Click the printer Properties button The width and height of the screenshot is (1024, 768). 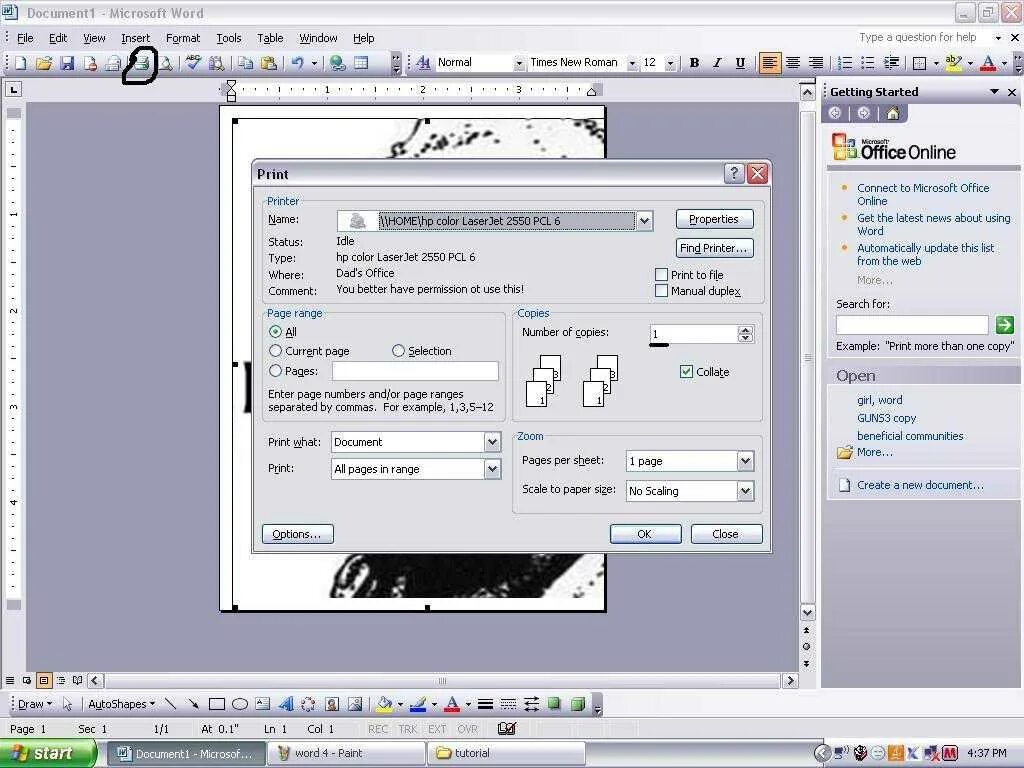pos(714,219)
